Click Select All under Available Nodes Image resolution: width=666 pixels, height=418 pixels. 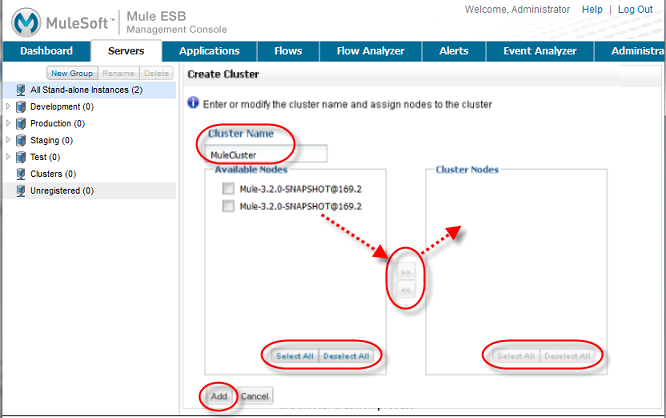coord(295,356)
